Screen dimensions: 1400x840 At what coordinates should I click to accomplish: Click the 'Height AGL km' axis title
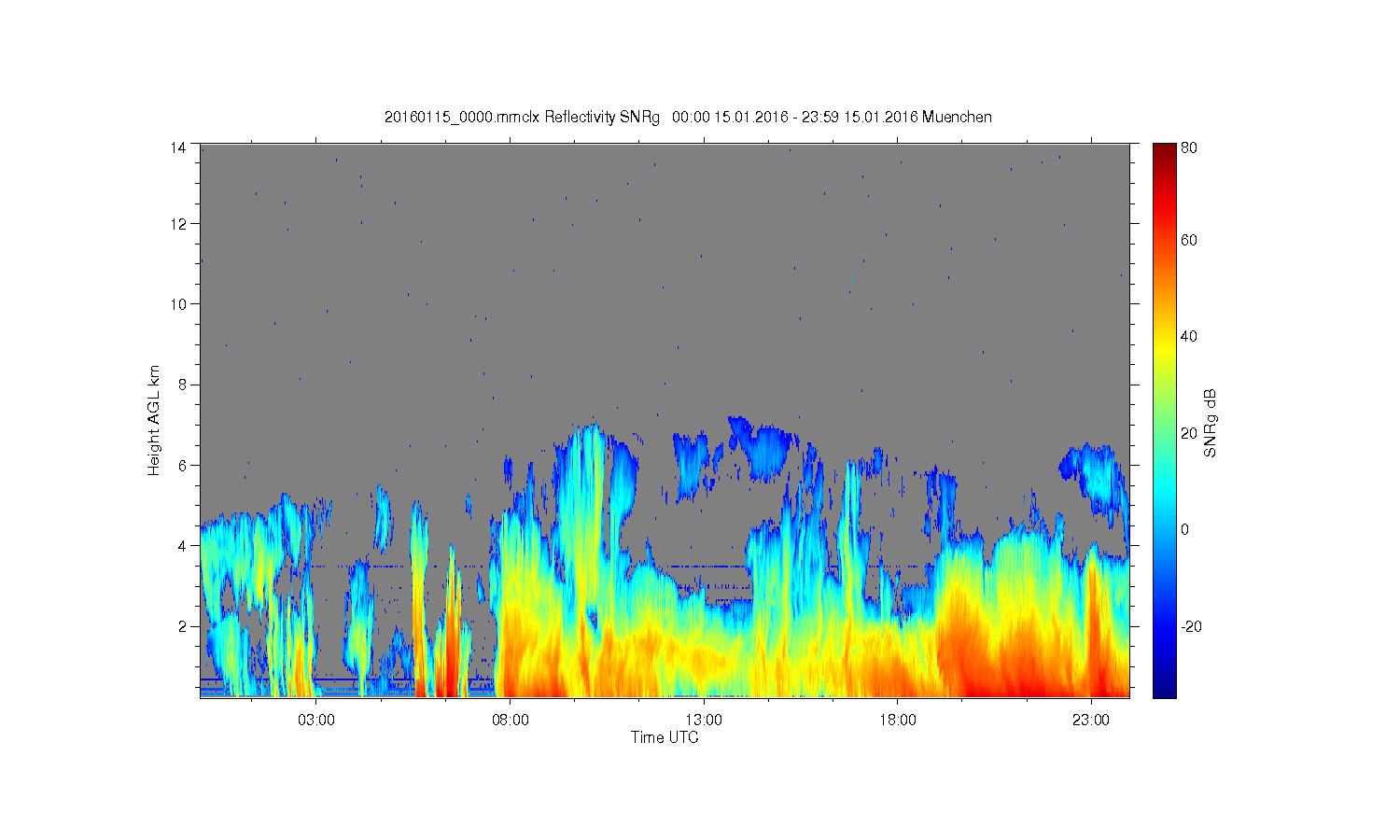pos(154,420)
